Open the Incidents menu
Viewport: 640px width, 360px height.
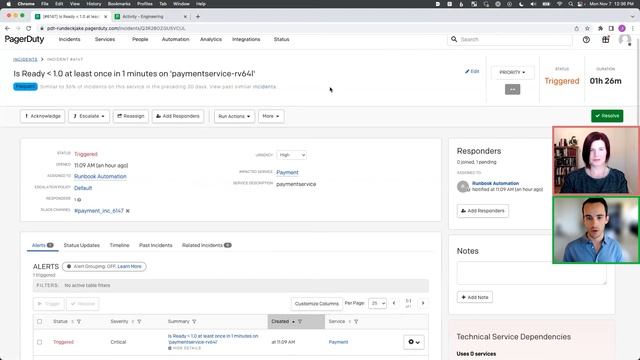(69, 39)
